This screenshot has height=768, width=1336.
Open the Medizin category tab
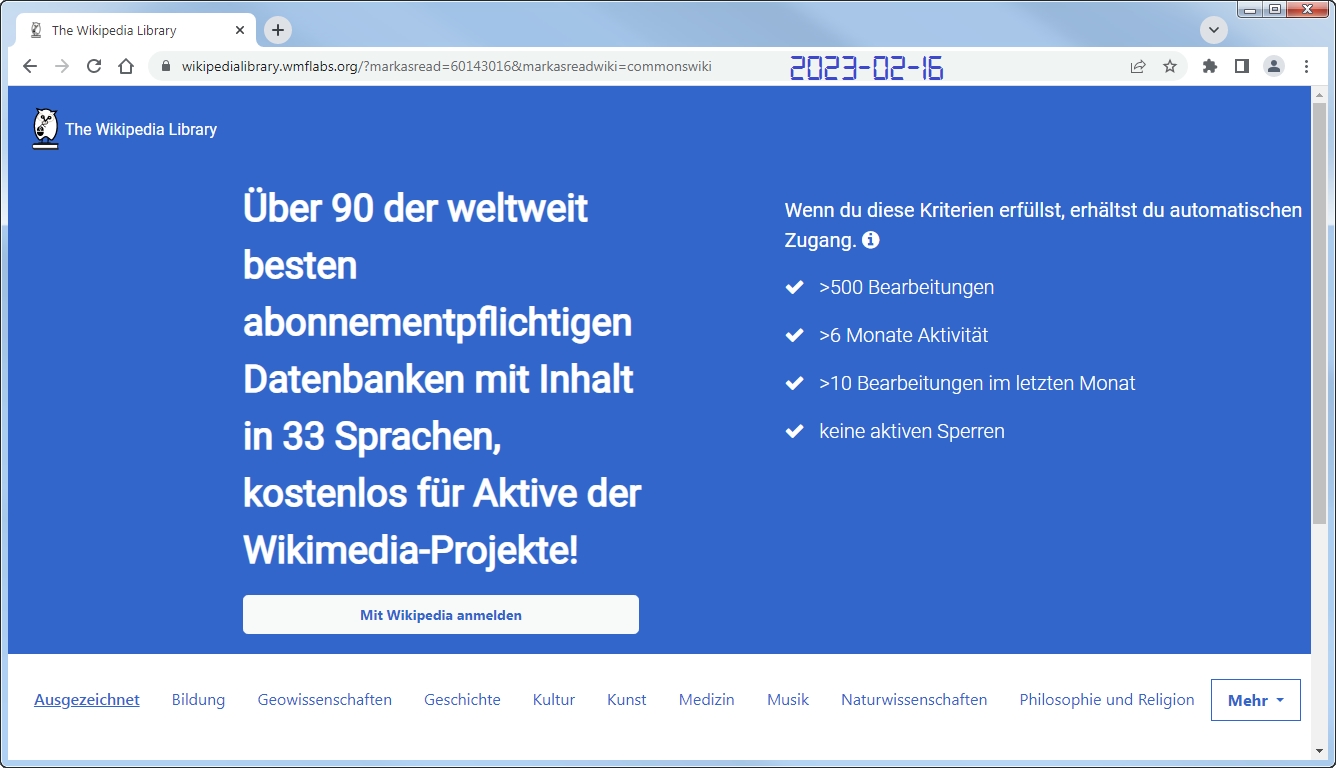(x=707, y=700)
